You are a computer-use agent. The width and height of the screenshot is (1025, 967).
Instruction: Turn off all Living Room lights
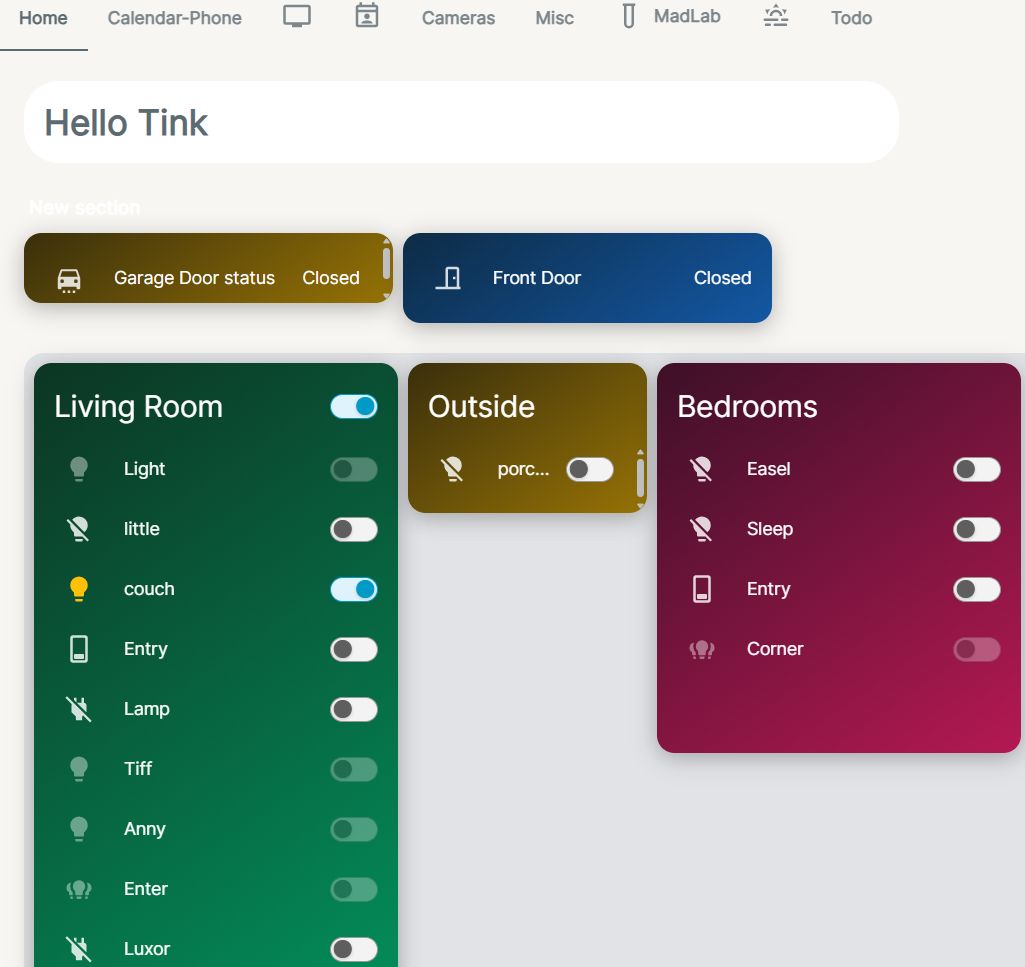pyautogui.click(x=354, y=407)
